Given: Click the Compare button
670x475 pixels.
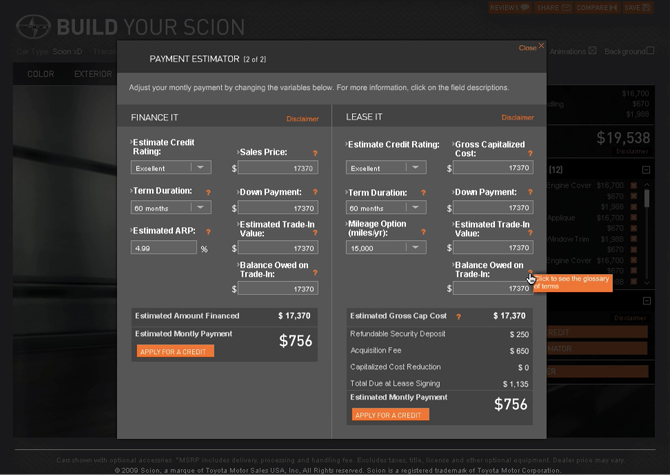Looking at the screenshot, I should 597,8.
